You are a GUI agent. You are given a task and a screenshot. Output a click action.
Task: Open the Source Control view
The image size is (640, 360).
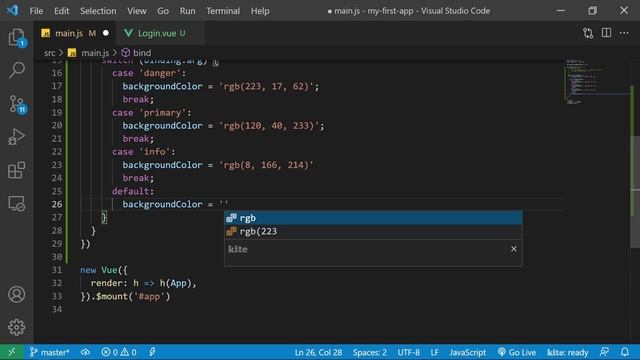pyautogui.click(x=16, y=104)
